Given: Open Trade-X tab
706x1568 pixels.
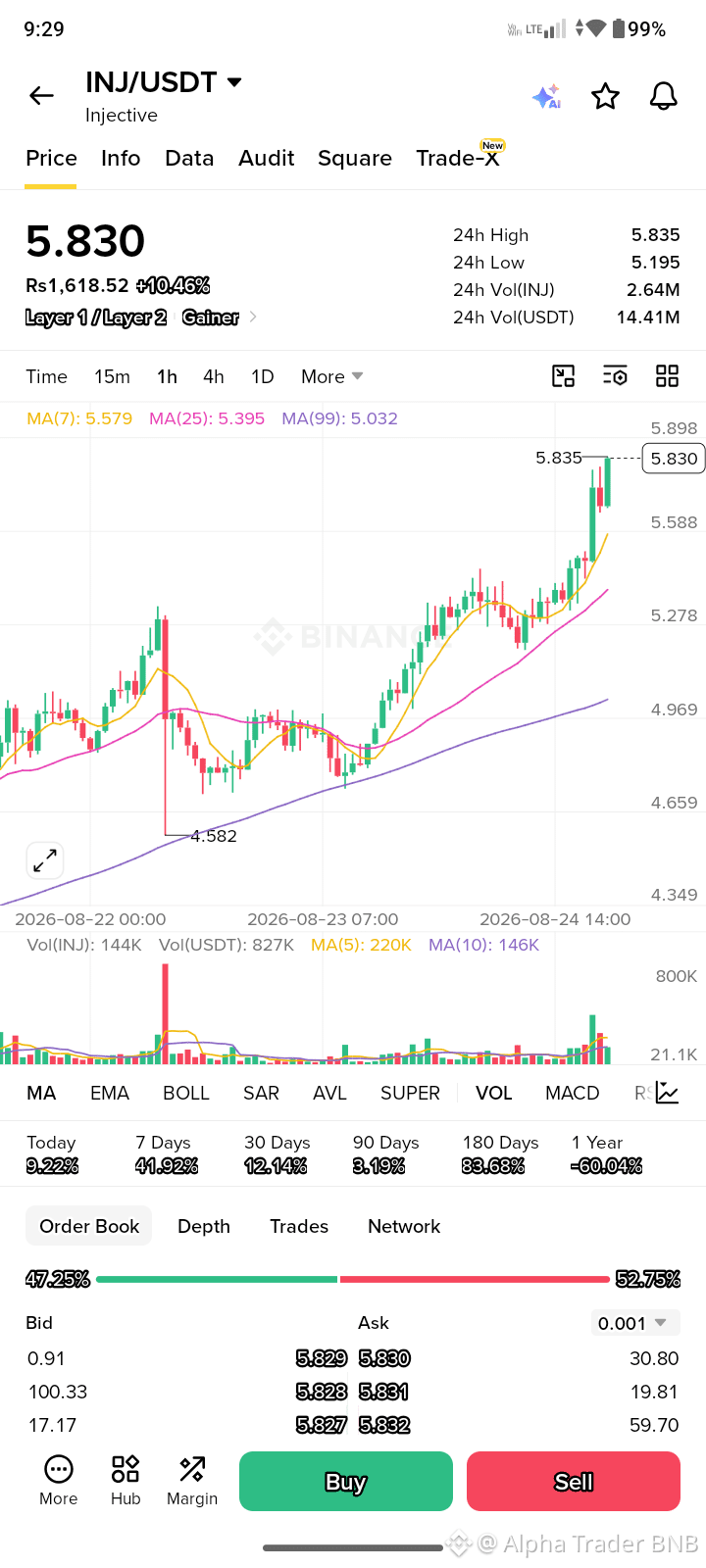Looking at the screenshot, I should click(x=458, y=158).
